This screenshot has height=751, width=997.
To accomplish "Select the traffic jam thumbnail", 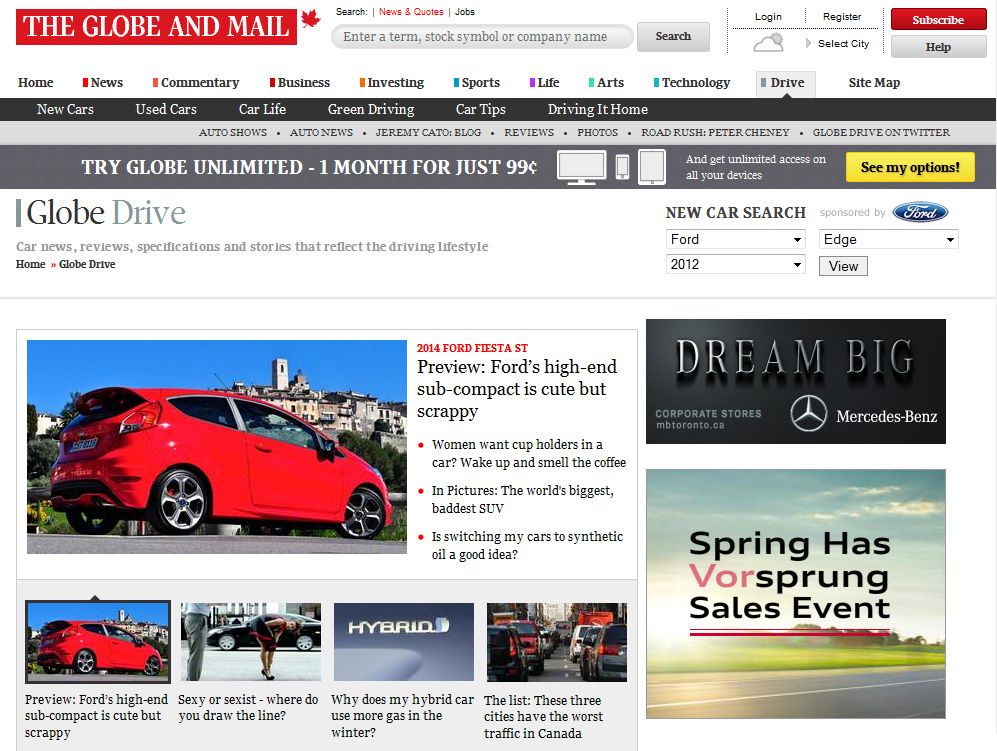I will point(557,642).
